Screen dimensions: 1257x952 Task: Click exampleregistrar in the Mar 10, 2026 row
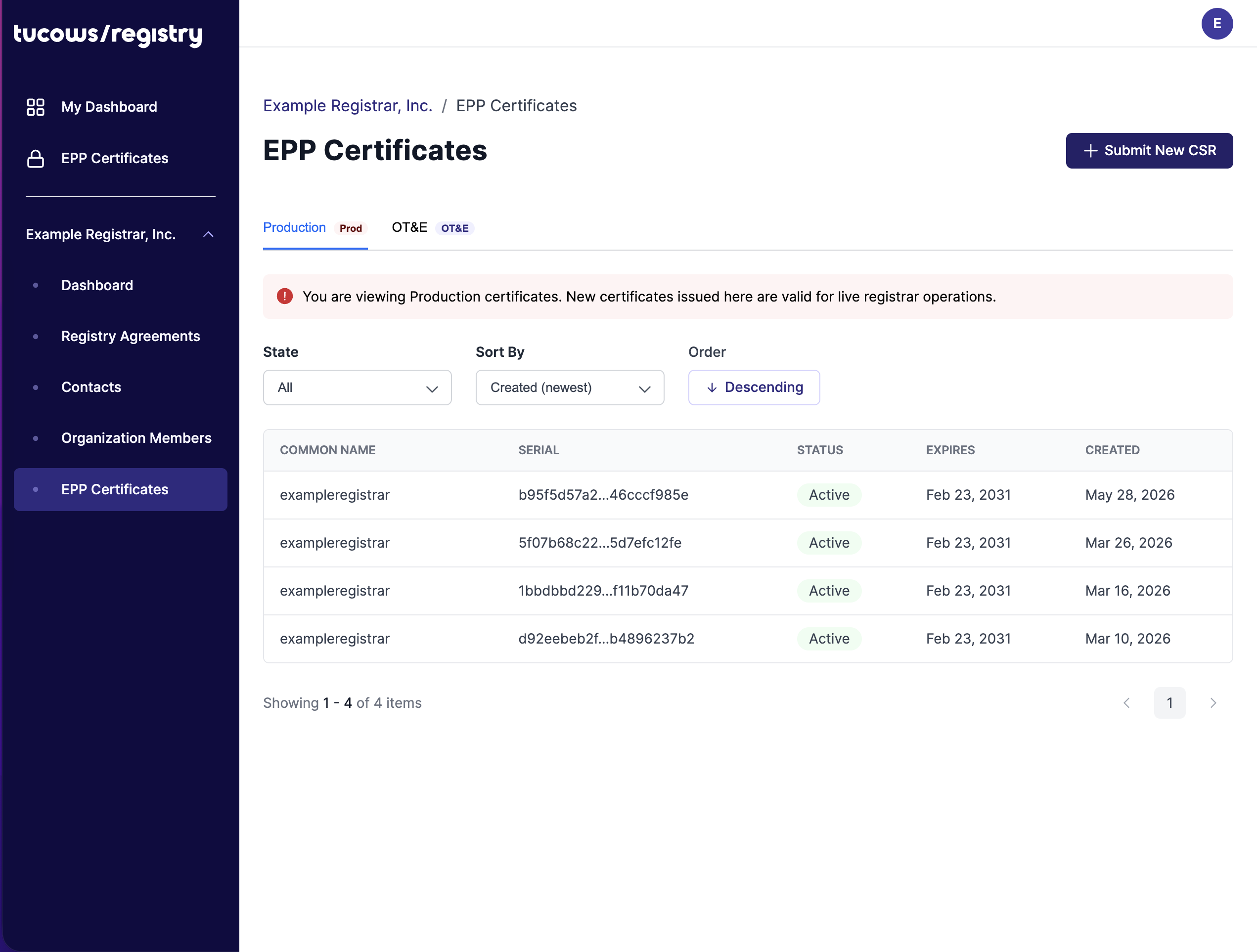pos(335,639)
